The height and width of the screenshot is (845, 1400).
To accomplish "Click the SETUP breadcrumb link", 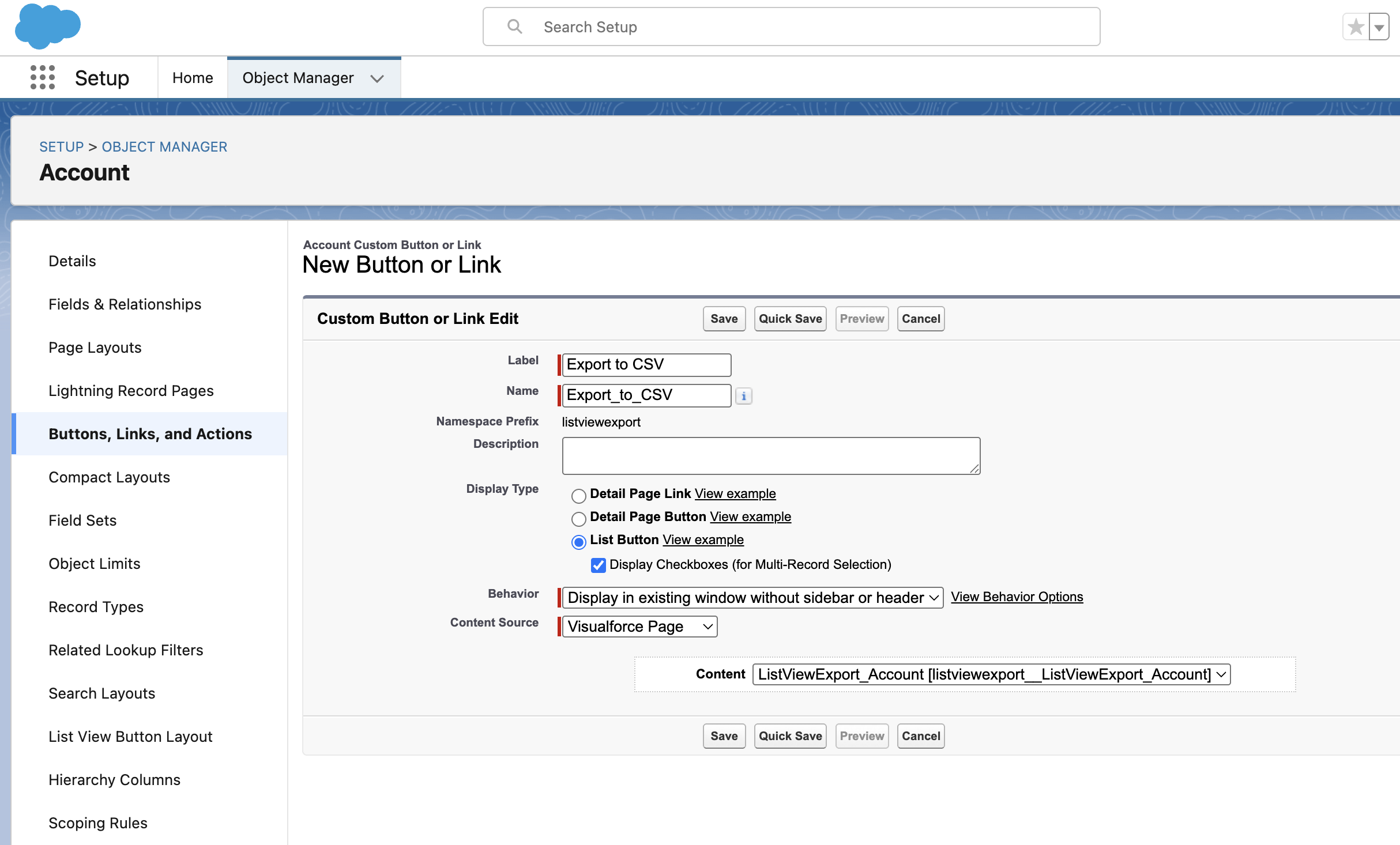I will coord(62,147).
